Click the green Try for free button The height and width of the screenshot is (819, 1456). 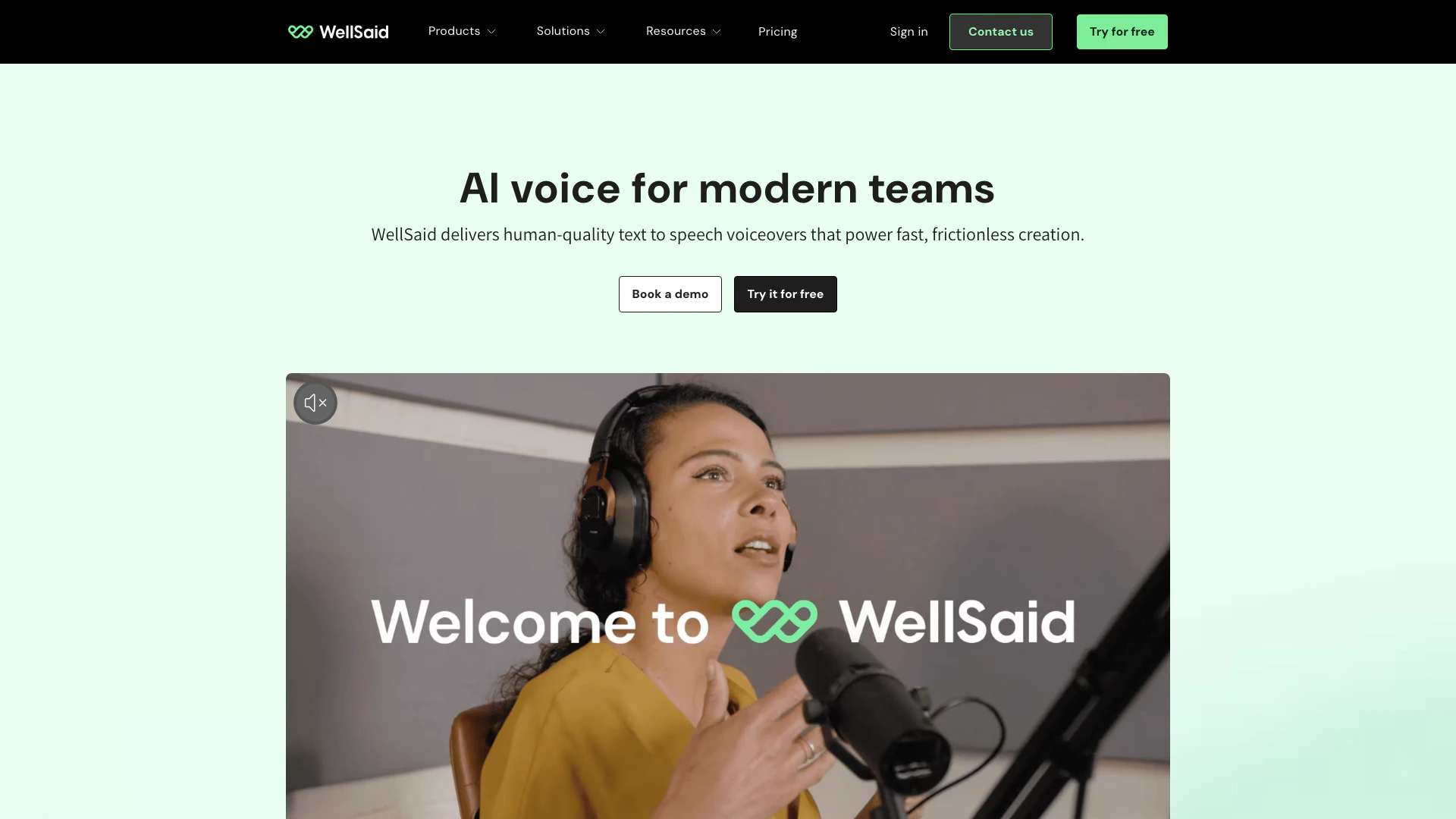[x=1122, y=32]
